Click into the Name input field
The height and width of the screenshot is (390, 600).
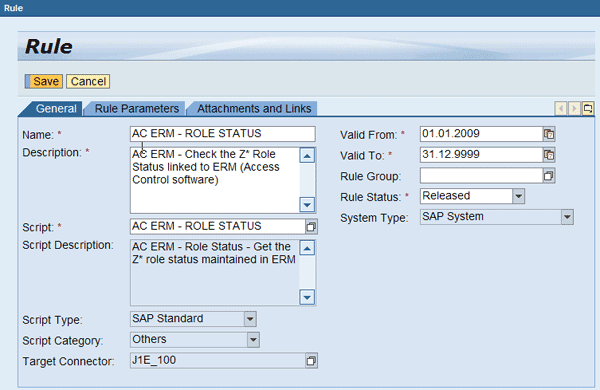tap(223, 134)
